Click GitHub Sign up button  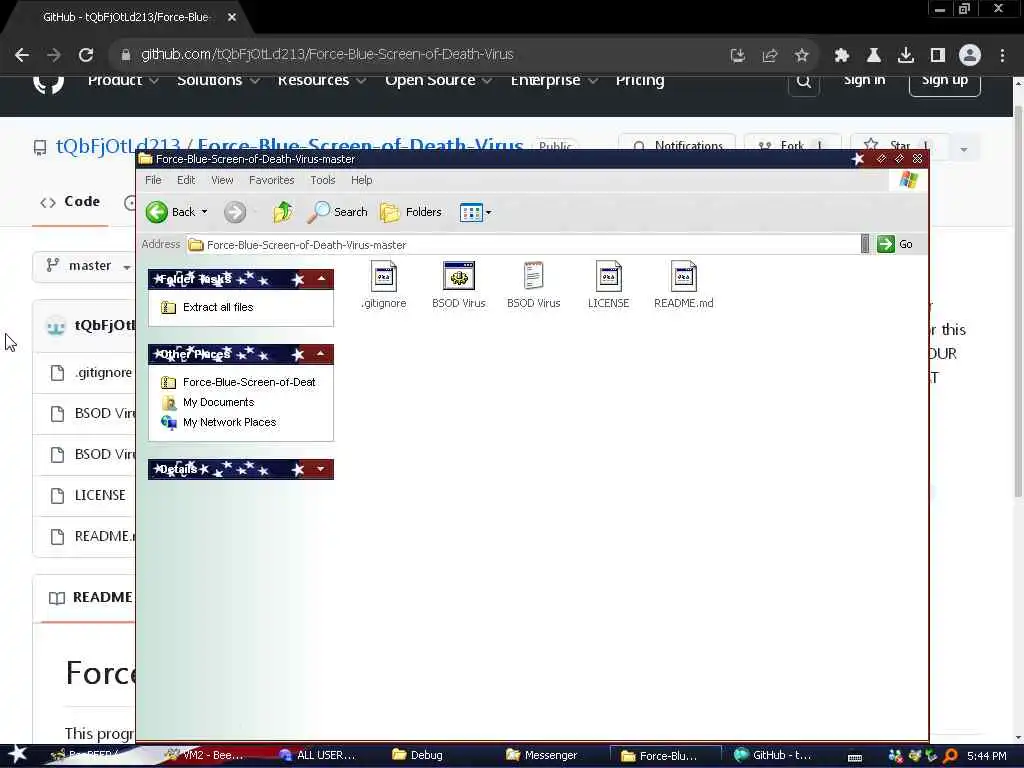click(944, 81)
